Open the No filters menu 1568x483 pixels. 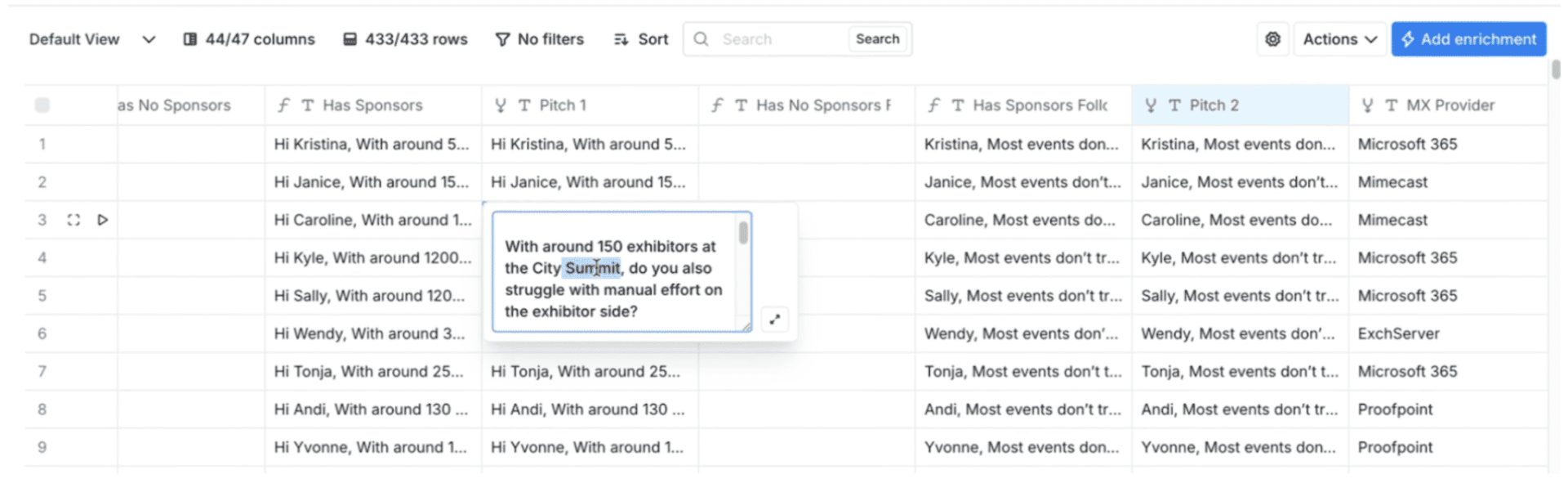[x=540, y=39]
